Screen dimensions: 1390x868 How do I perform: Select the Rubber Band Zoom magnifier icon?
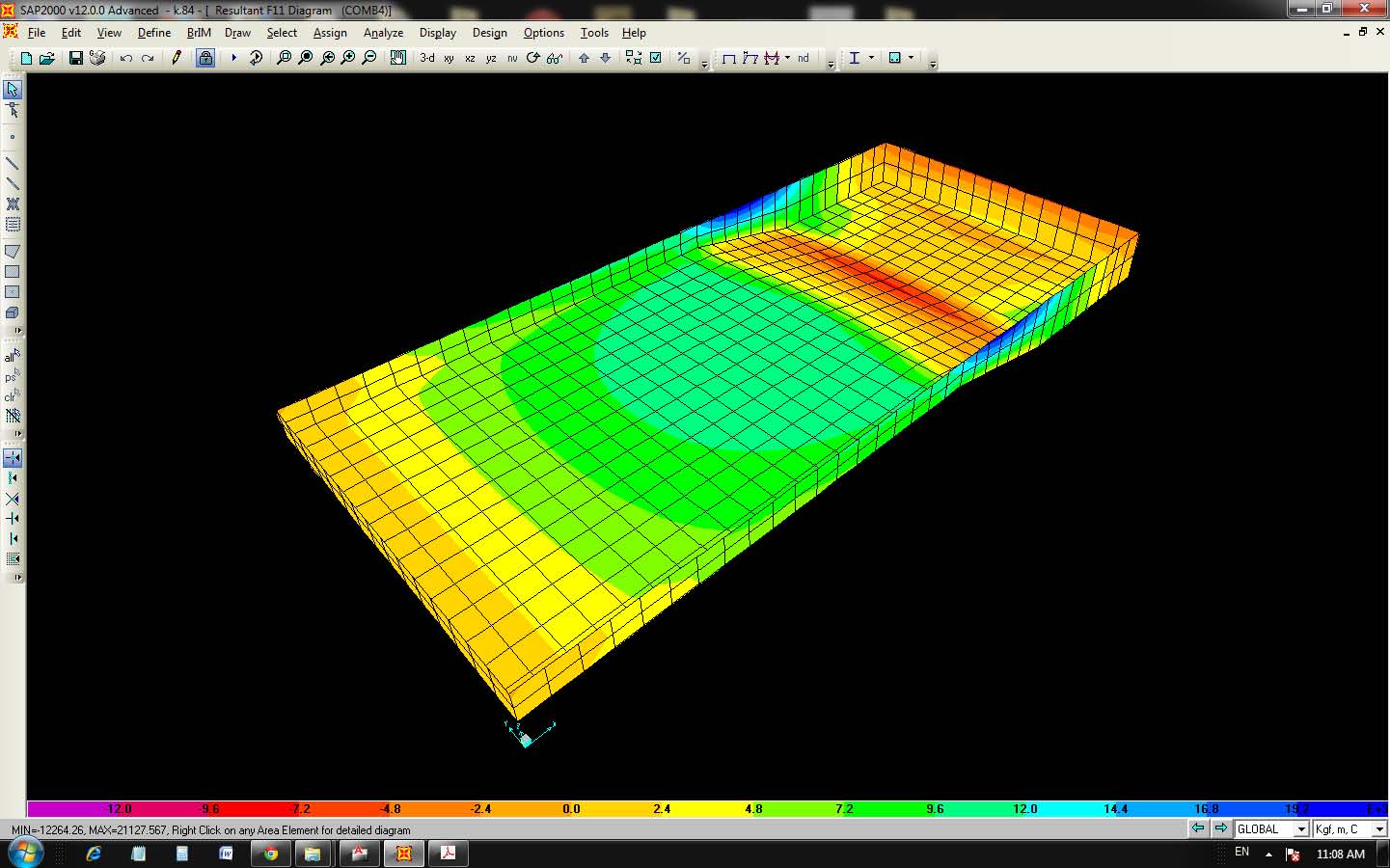(x=284, y=58)
